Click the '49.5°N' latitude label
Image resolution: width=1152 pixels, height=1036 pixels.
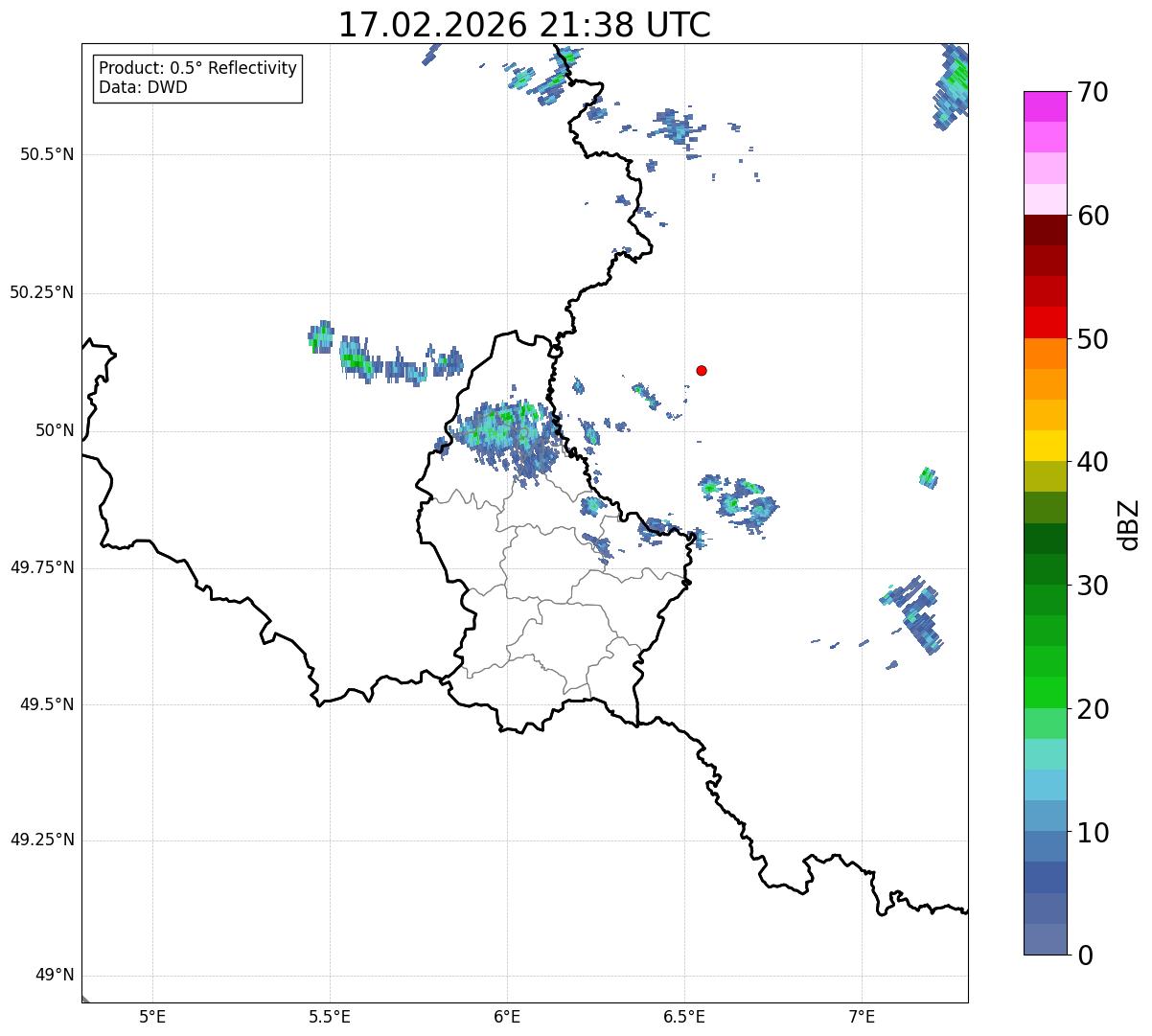pos(47,704)
